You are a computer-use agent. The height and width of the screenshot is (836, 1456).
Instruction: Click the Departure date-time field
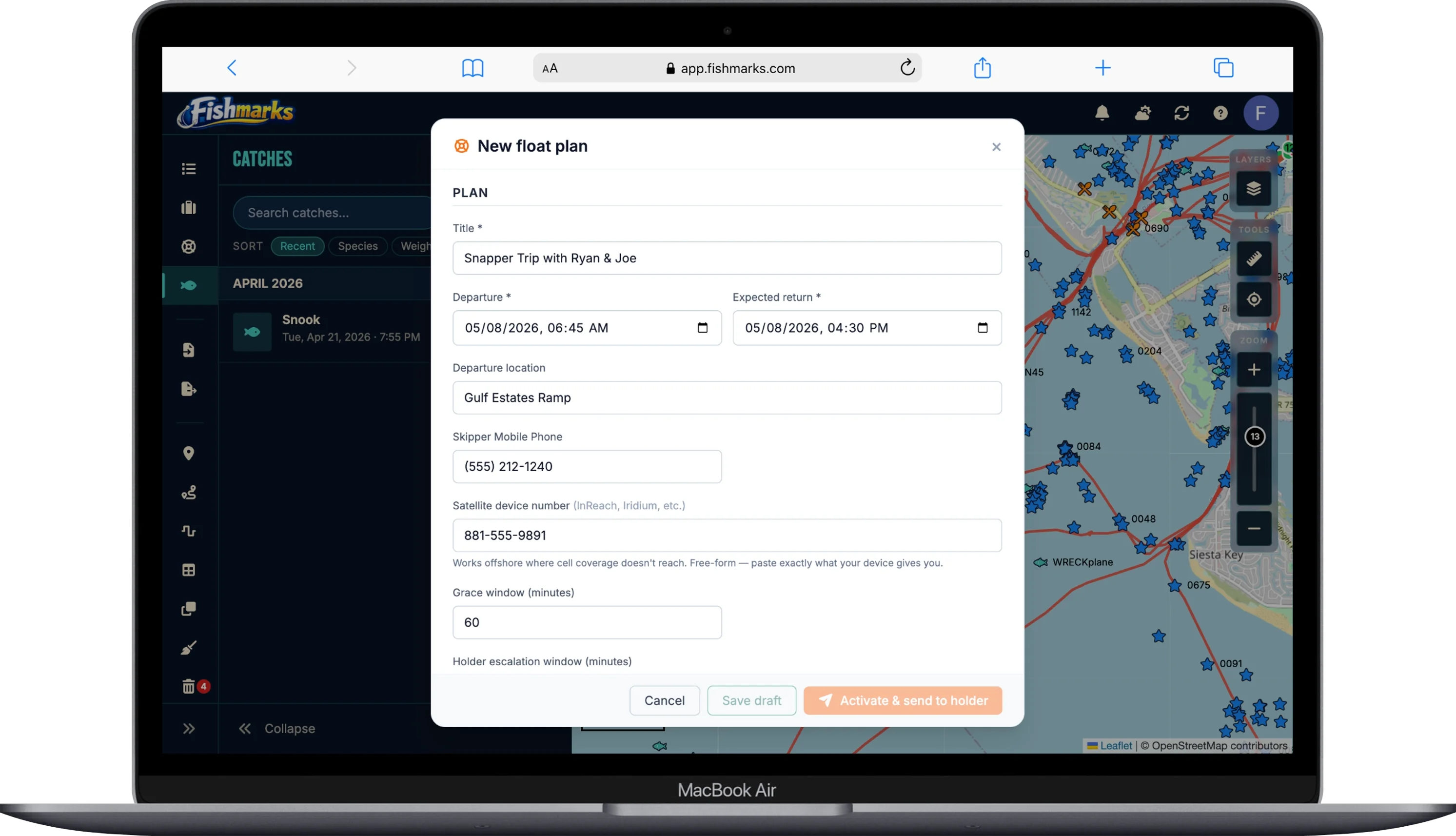(x=587, y=328)
